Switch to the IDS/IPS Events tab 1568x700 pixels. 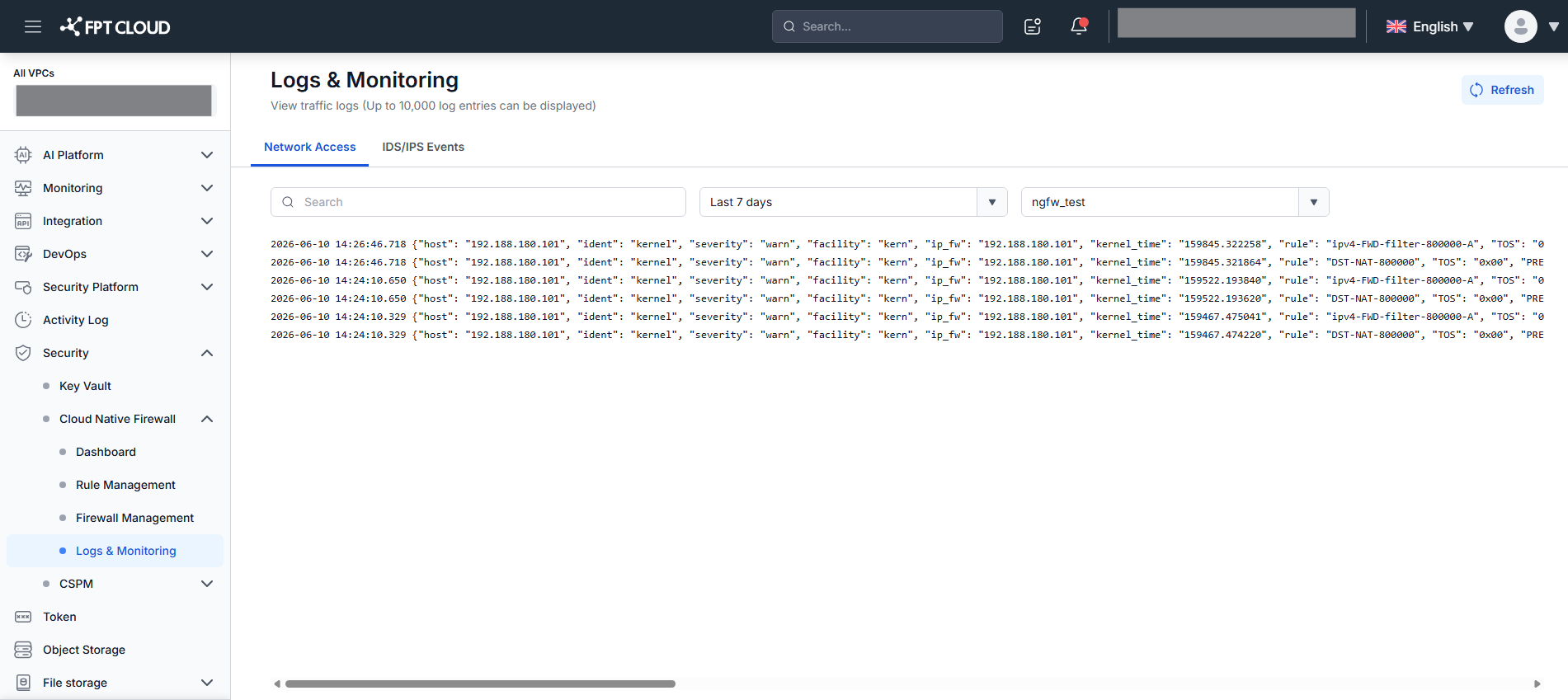coord(423,147)
